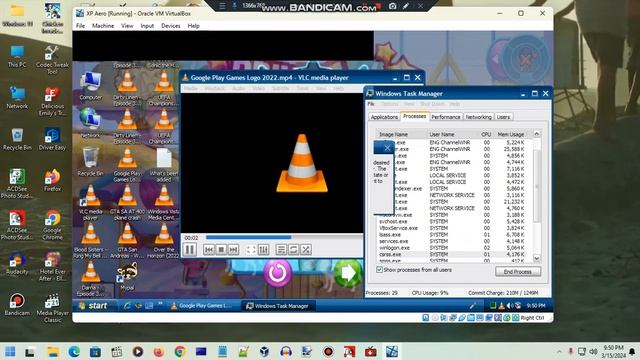Select Codec Tweak Tool desktop icon
The height and width of the screenshot is (360, 640).
(52, 60)
